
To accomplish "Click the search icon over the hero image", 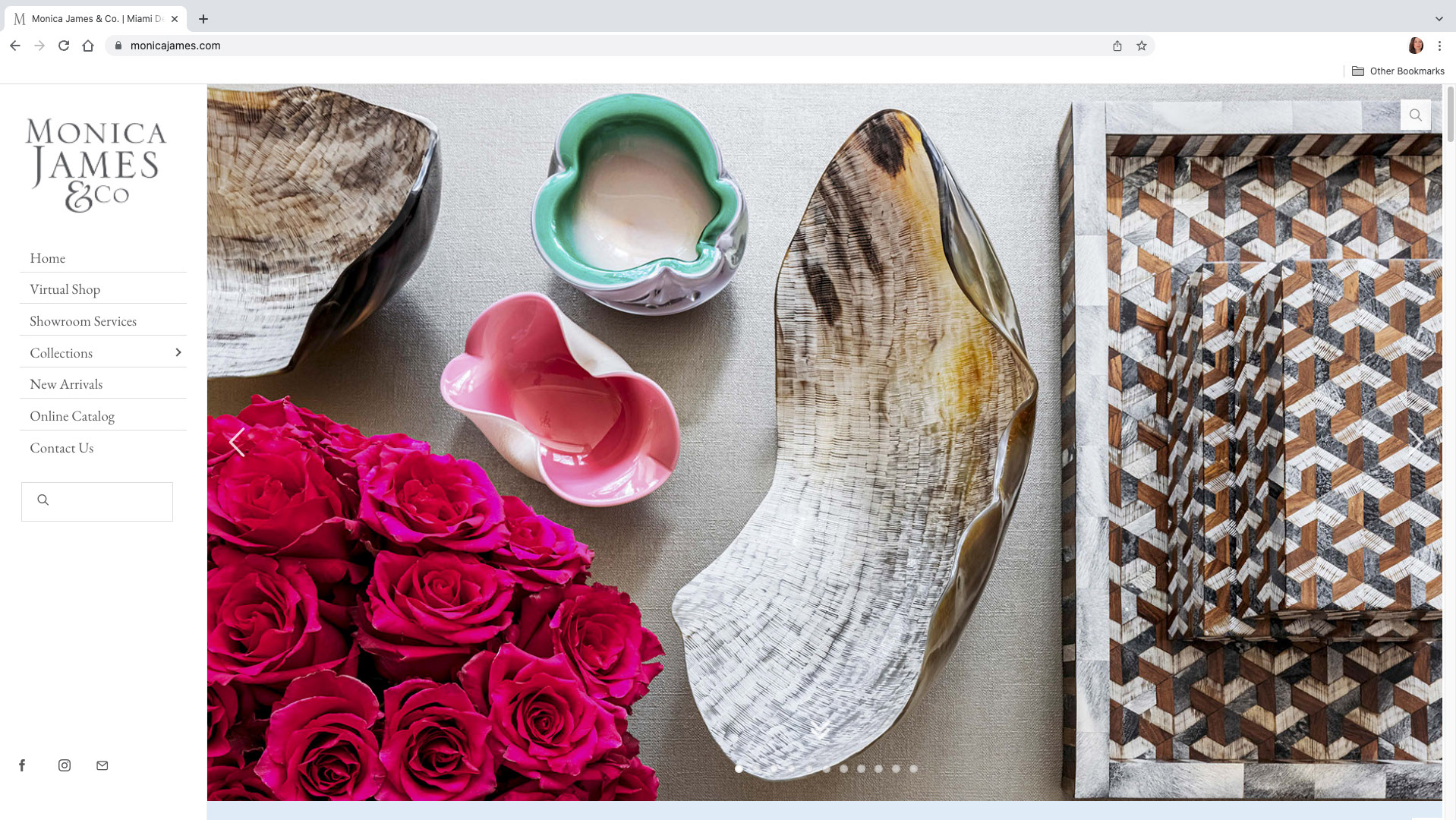I will [x=1416, y=115].
